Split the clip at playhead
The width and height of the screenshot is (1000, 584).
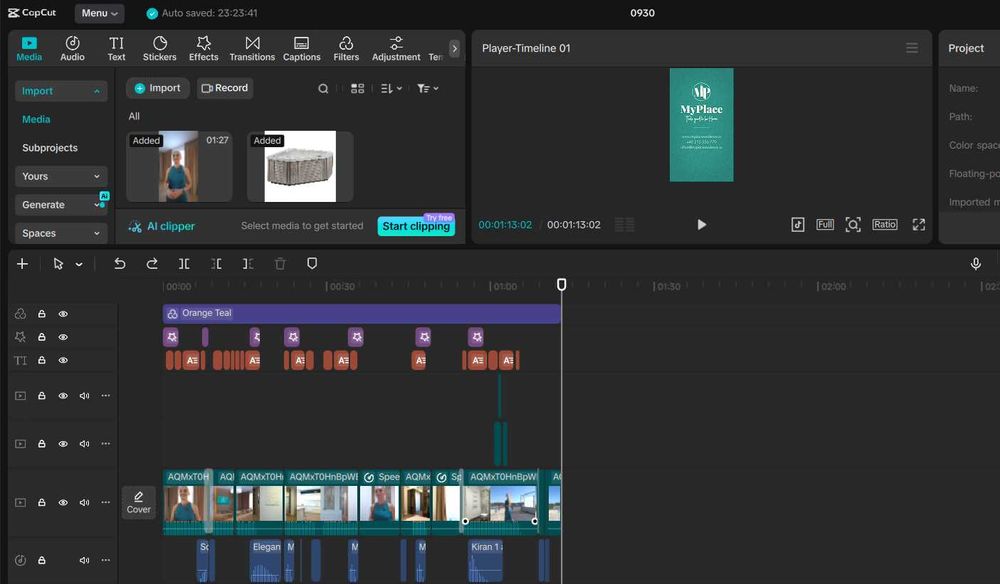(x=184, y=263)
